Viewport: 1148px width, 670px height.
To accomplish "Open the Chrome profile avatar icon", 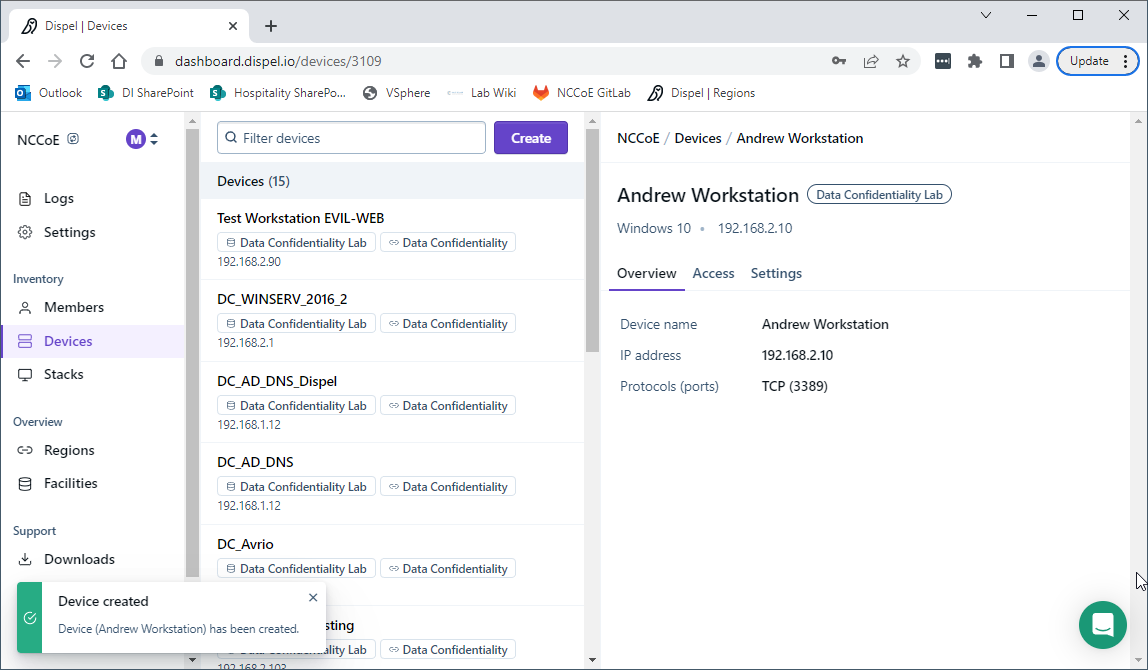I will click(1039, 61).
